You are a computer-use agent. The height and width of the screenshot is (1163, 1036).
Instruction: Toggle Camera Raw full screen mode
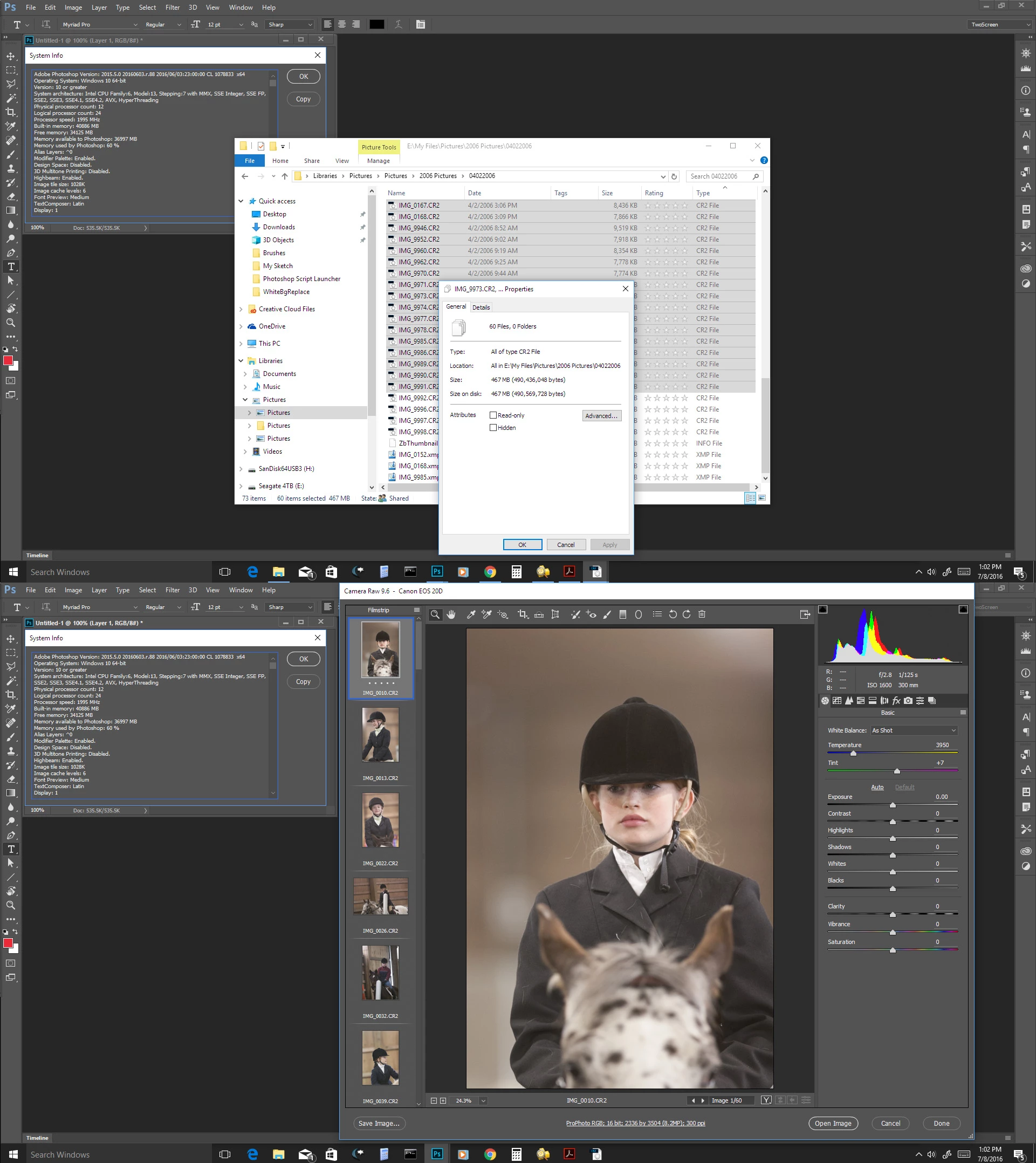[805, 614]
